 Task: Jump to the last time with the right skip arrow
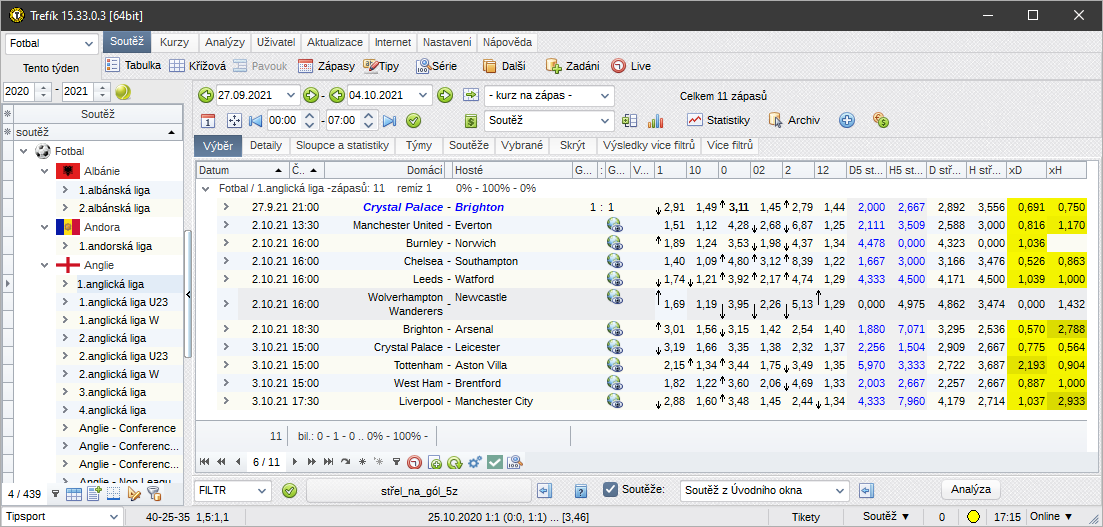point(389,121)
